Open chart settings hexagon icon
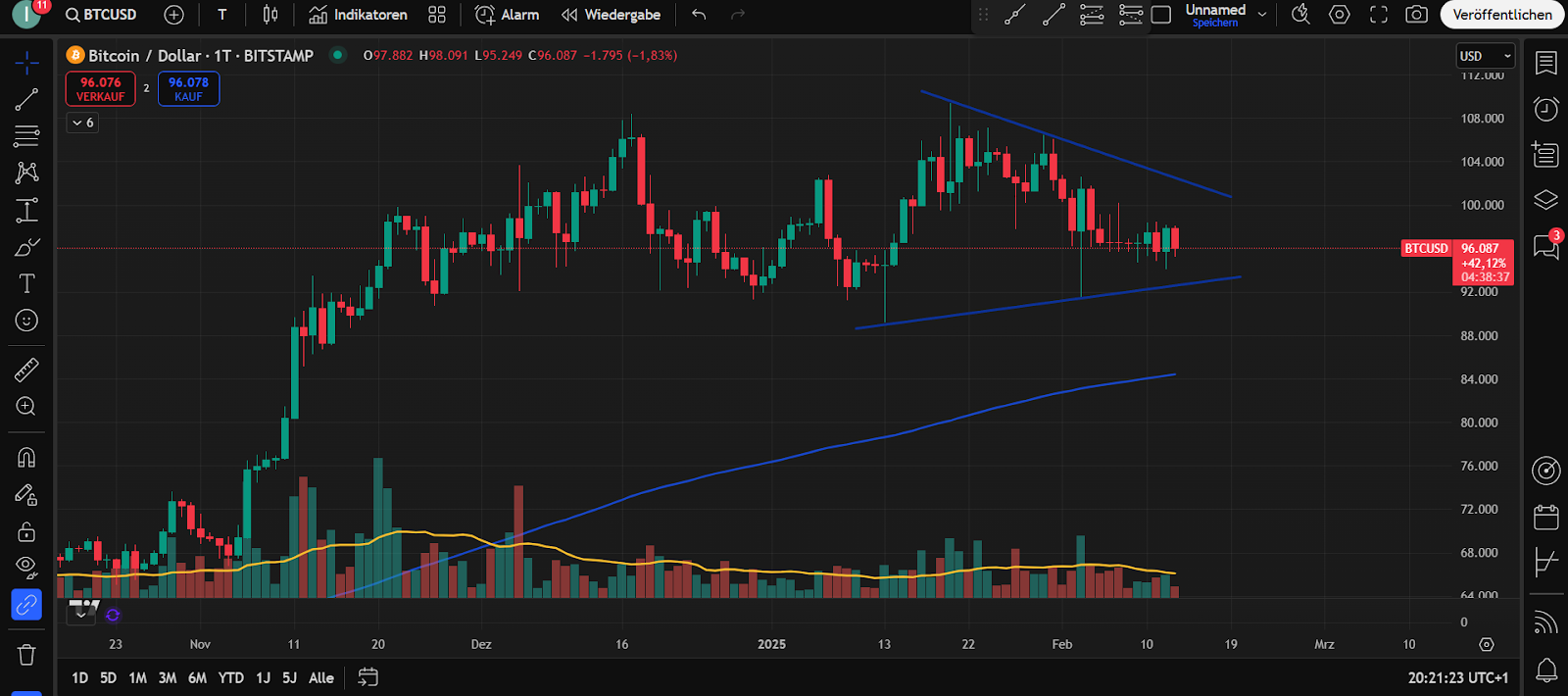Image resolution: width=1568 pixels, height=696 pixels. coord(1340,15)
